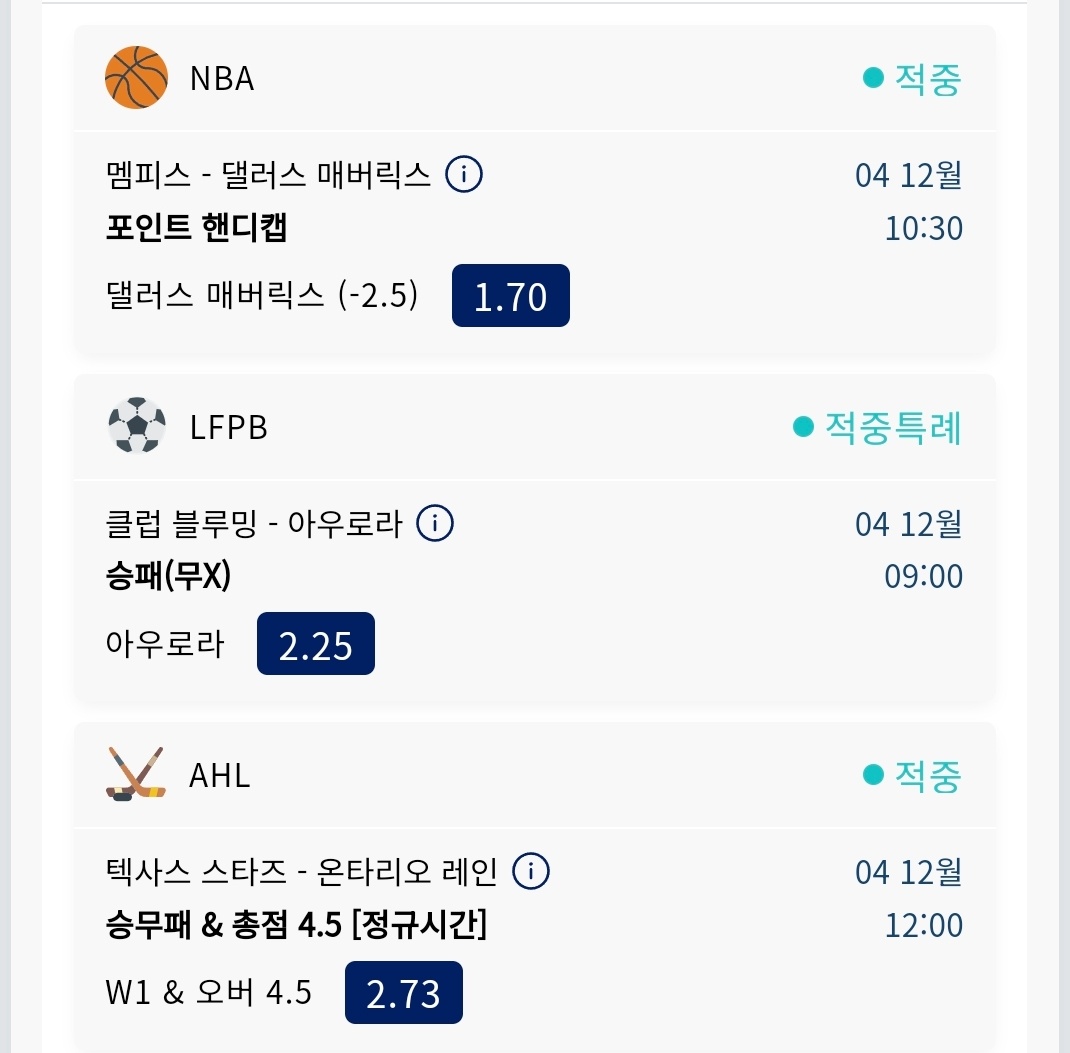Select the LFPB league title

[x=229, y=427]
